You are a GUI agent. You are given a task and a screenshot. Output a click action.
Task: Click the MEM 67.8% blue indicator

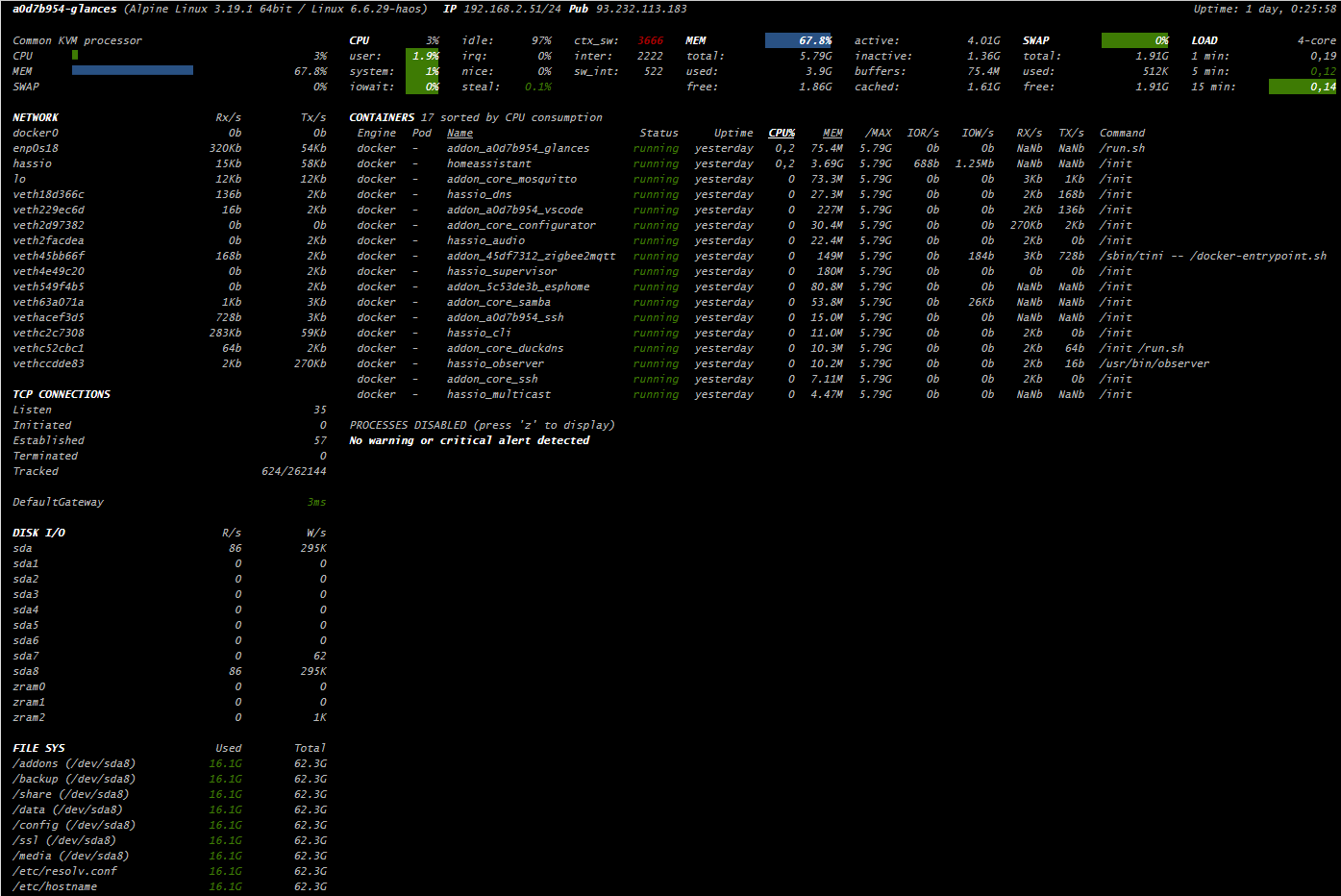pos(799,40)
